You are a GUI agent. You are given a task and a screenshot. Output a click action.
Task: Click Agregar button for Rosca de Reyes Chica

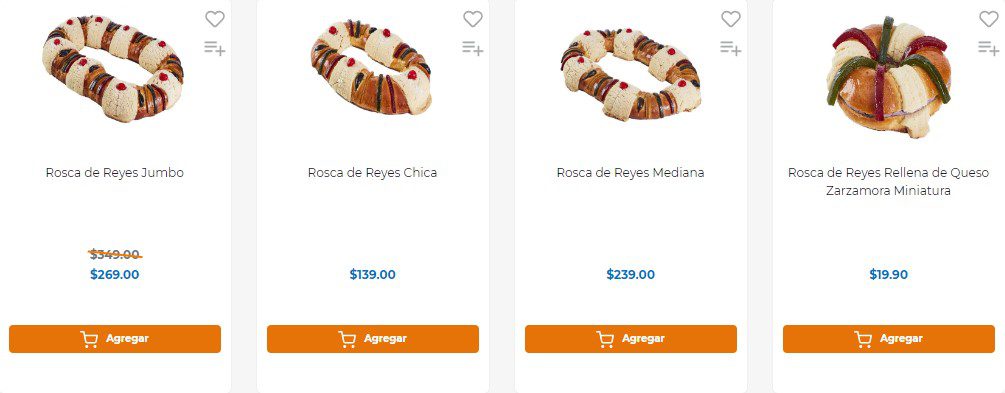point(373,339)
